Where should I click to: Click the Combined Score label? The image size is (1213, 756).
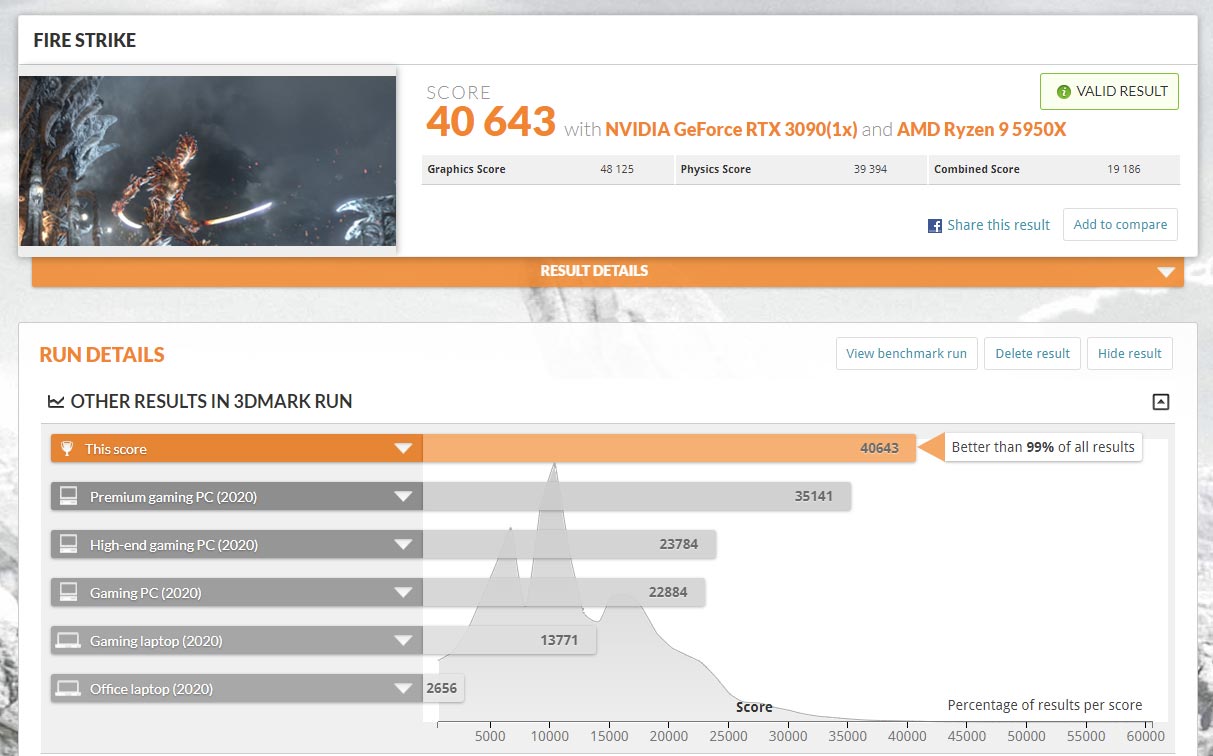click(977, 169)
